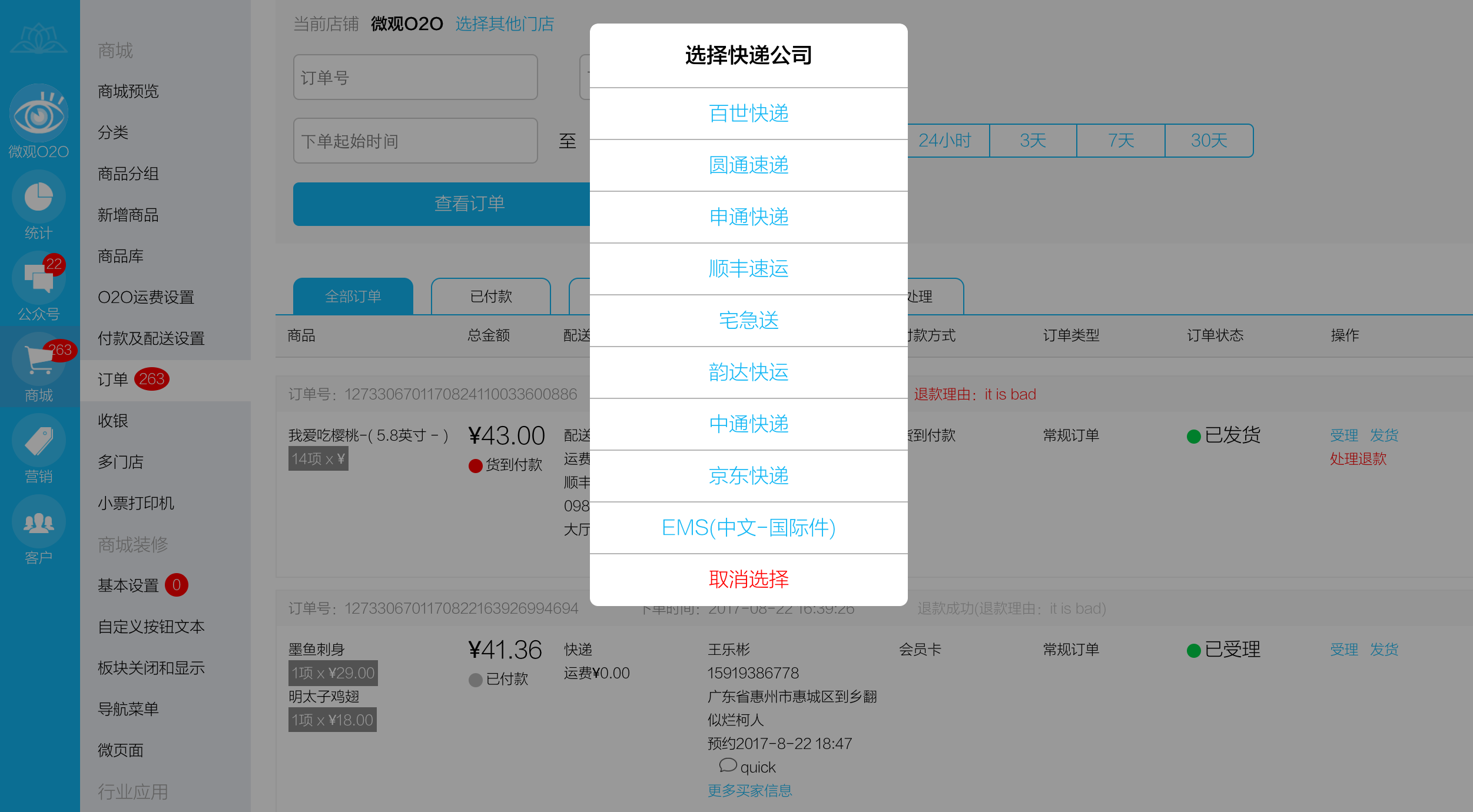Choose 京东快递 courier
This screenshot has height=812, width=1473.
point(748,476)
